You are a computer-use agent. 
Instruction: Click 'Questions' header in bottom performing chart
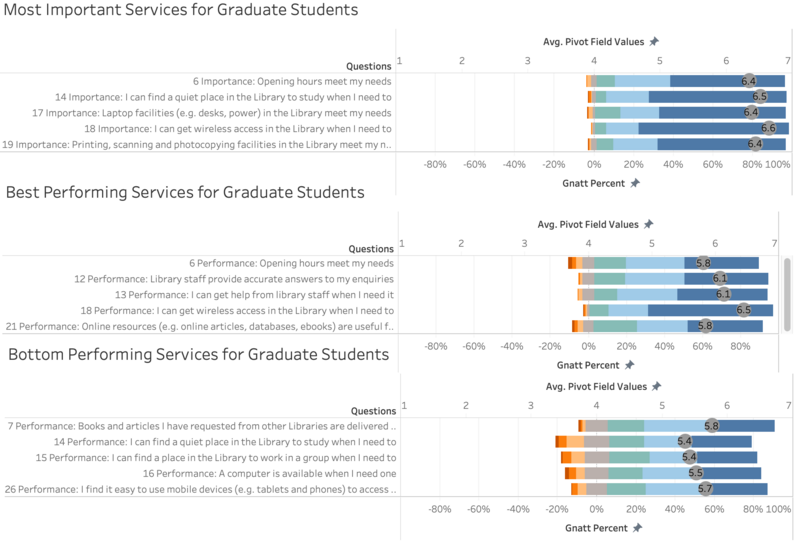(x=373, y=411)
